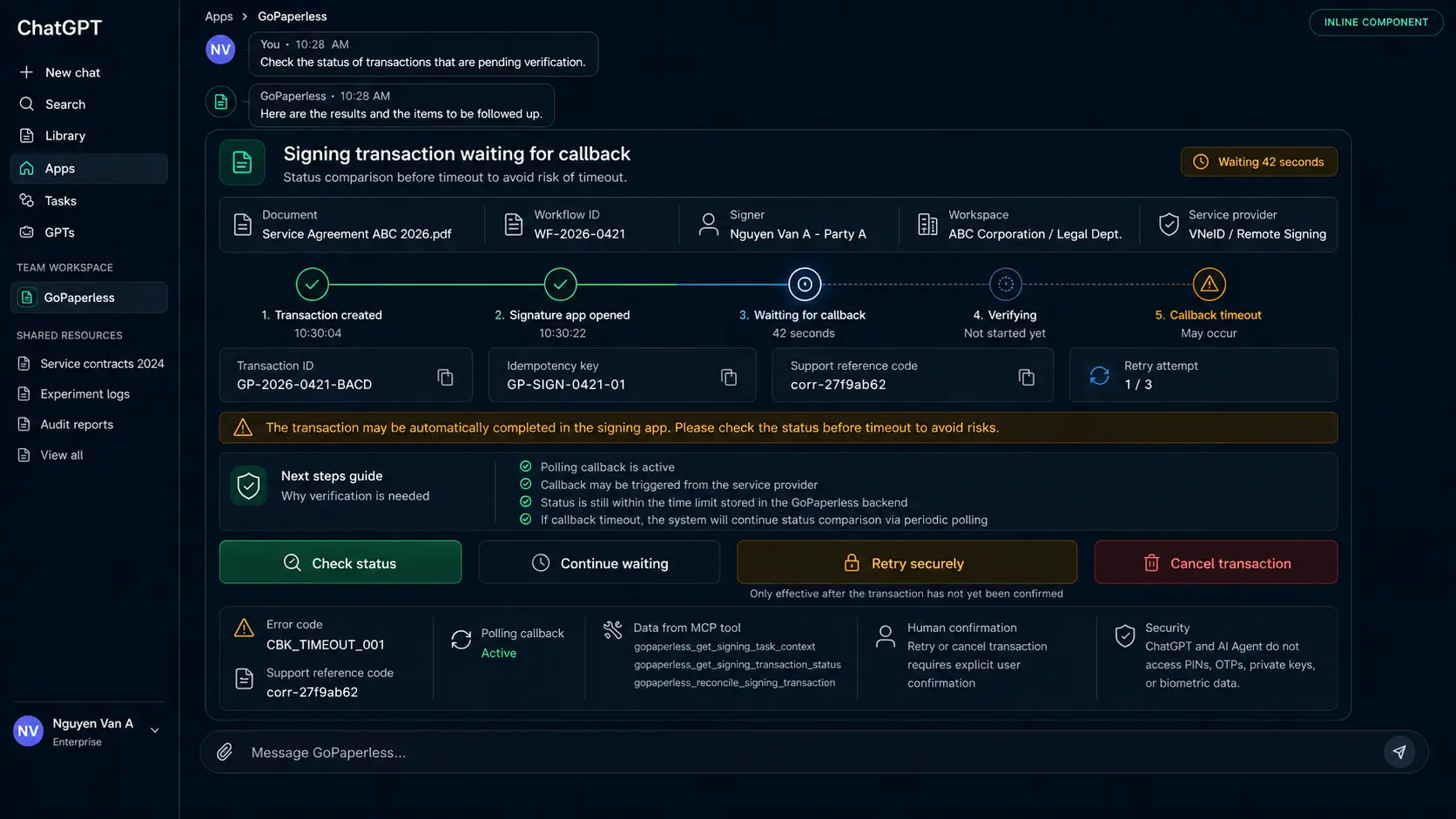The image size is (1456, 819).
Task: Click the NV user avatar in chat
Action: pyautogui.click(x=221, y=50)
